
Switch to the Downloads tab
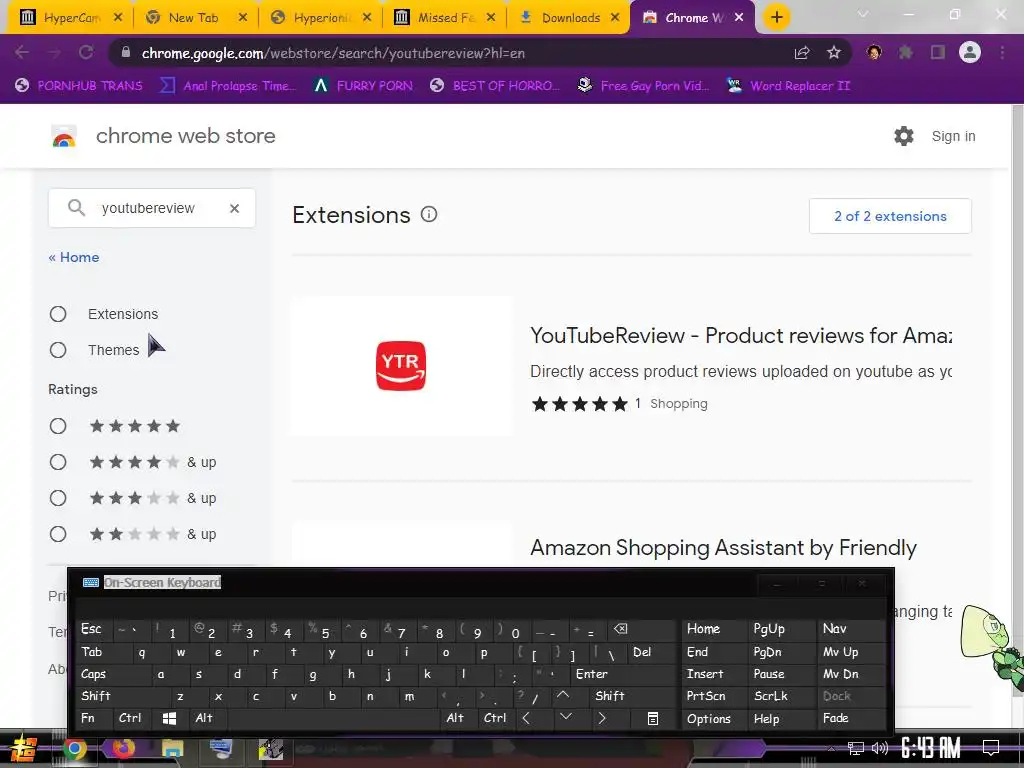point(567,18)
